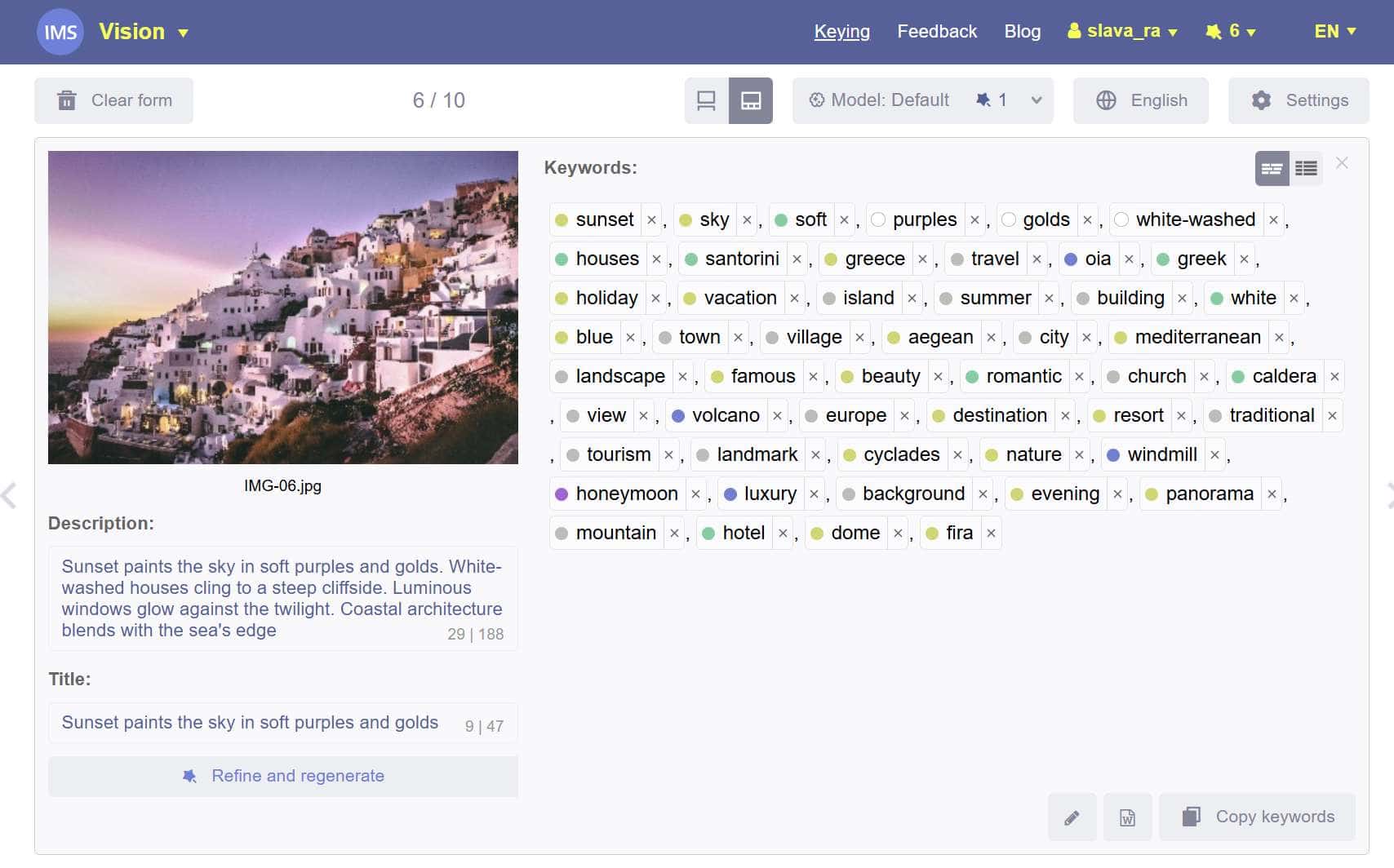Click the Santorini image thumbnail
The image size is (1394, 868).
click(283, 308)
